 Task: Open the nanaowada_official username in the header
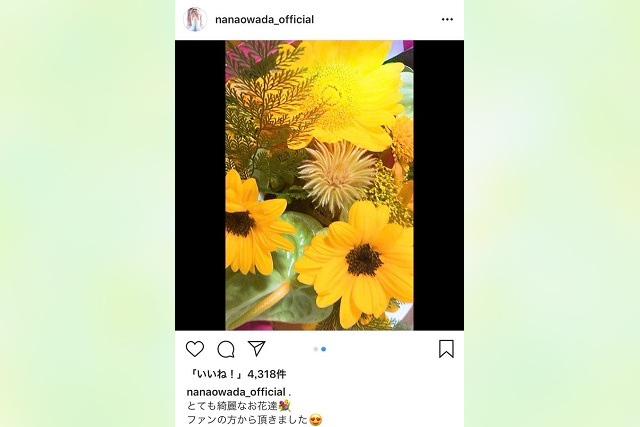click(x=264, y=20)
